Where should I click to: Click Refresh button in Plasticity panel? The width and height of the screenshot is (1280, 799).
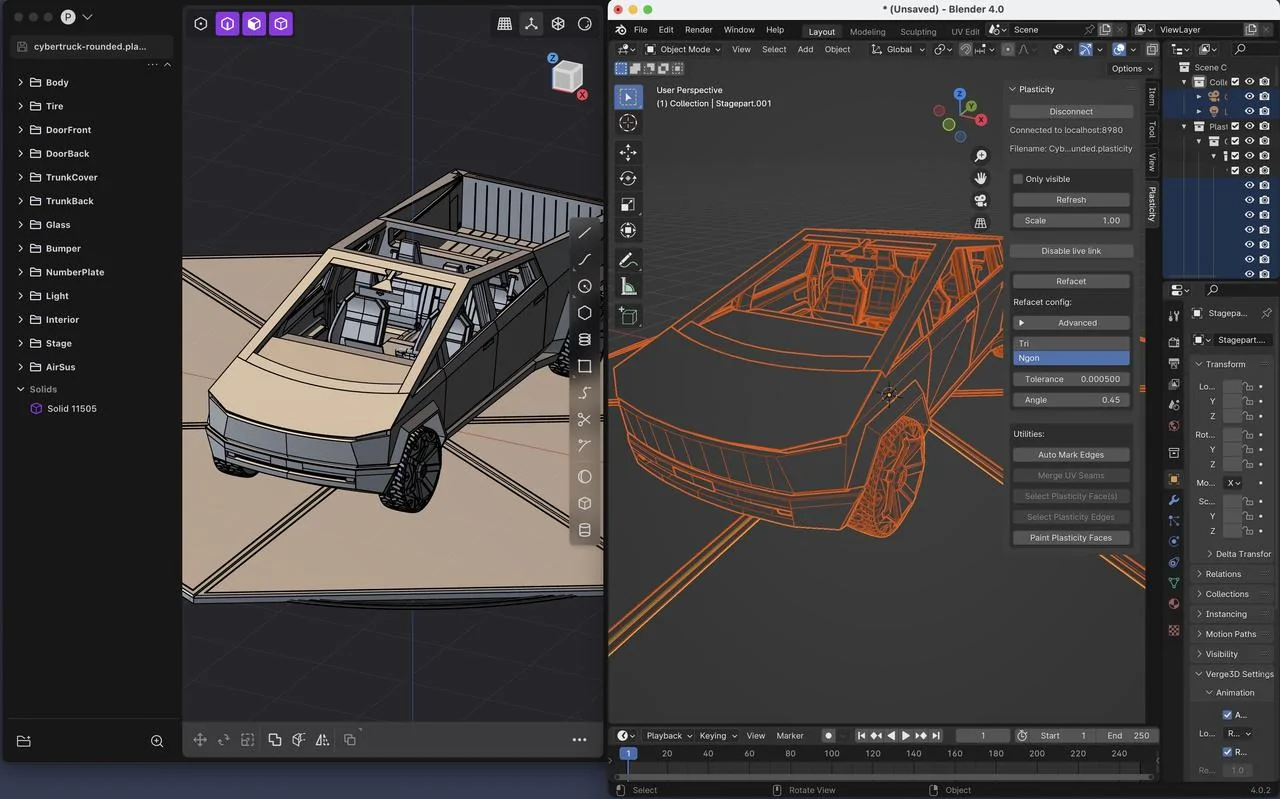[x=1071, y=199]
